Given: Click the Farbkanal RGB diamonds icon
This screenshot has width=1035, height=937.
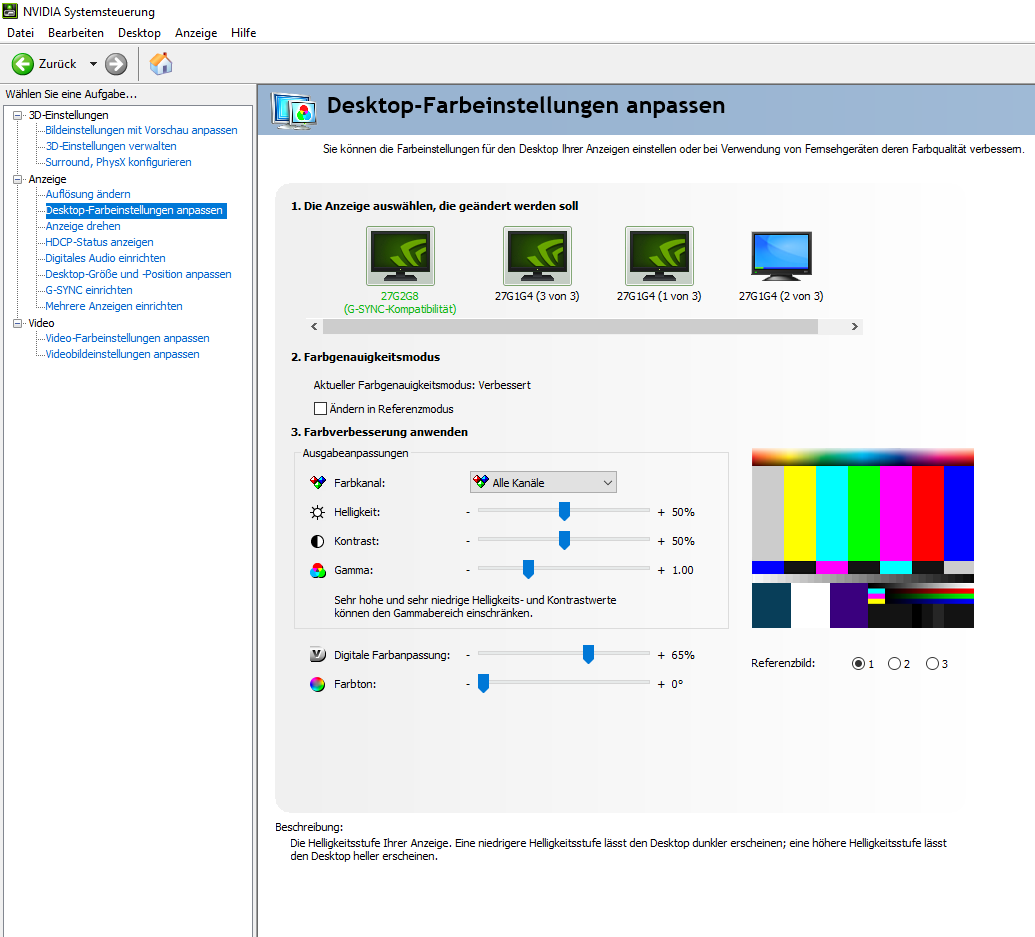Looking at the screenshot, I should [317, 482].
